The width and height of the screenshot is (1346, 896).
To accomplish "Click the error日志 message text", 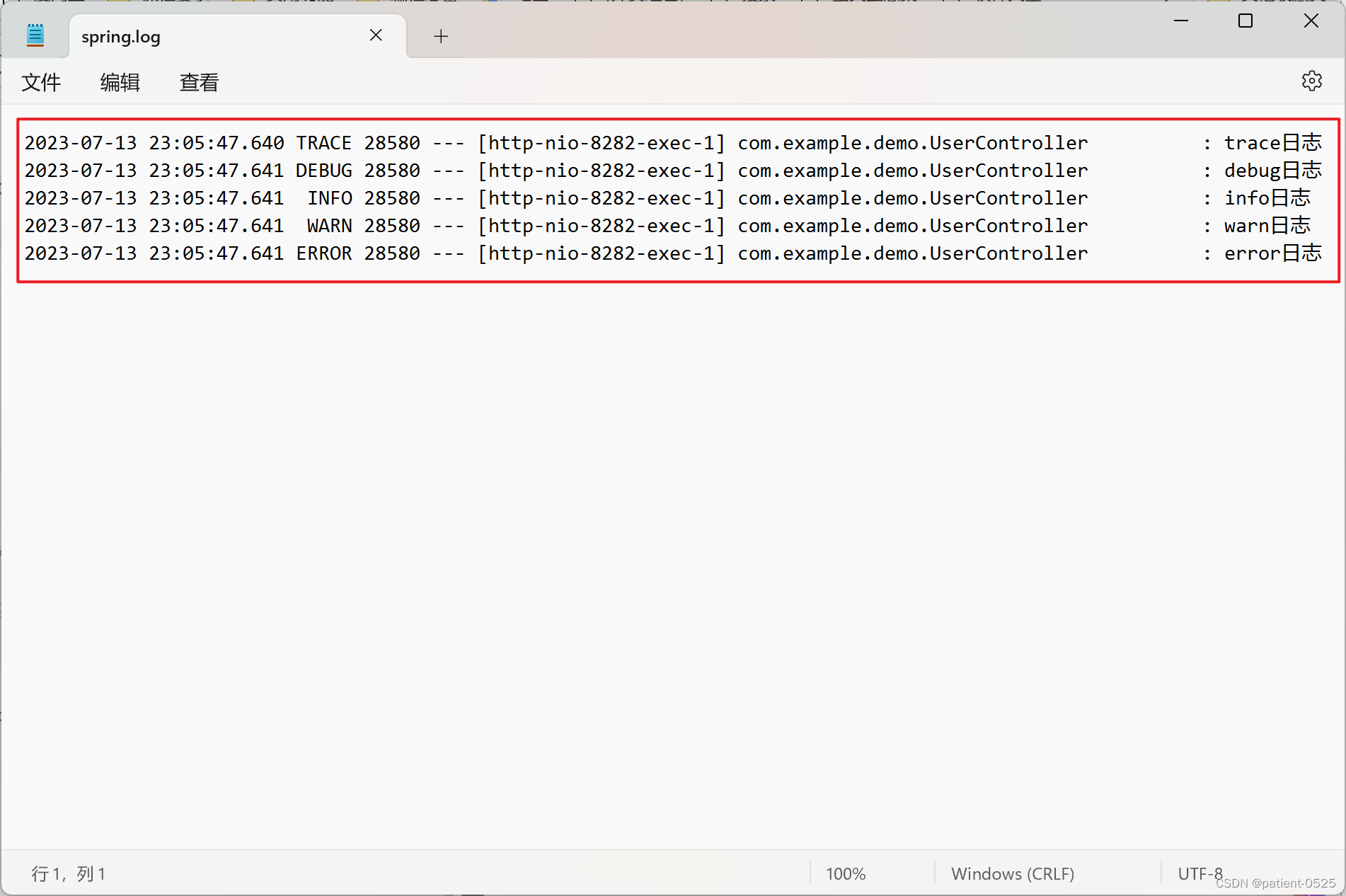I will [1273, 253].
